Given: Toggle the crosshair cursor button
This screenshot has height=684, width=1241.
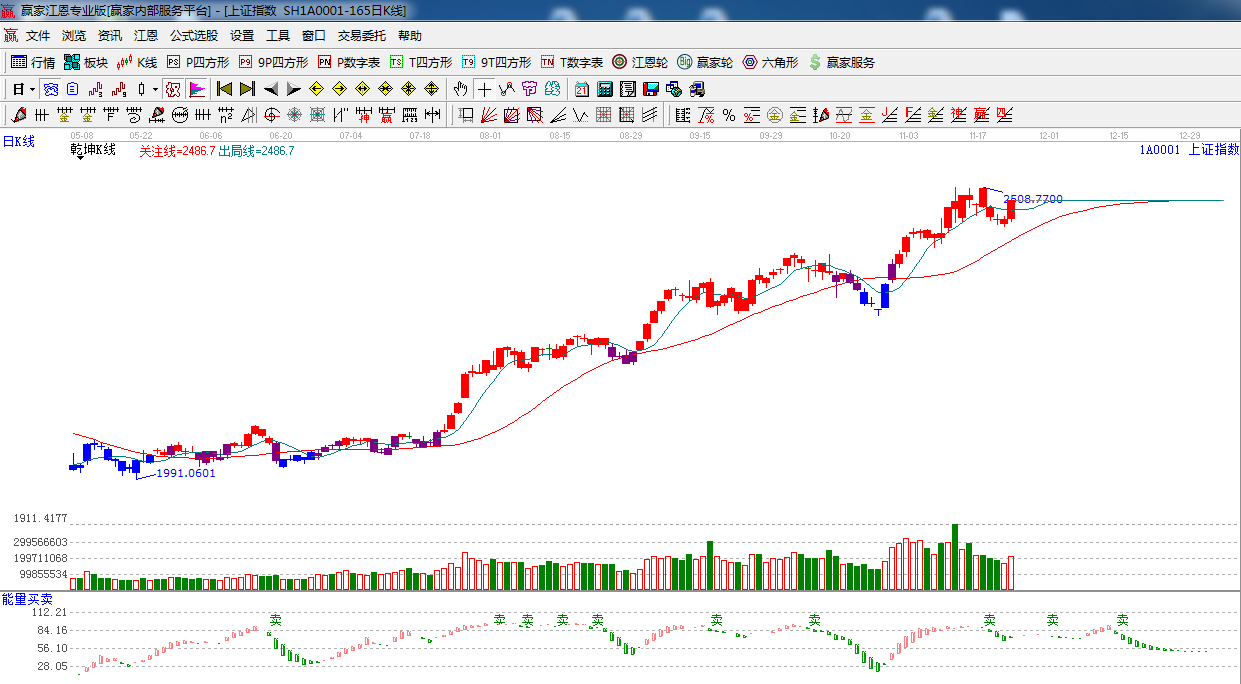Looking at the screenshot, I should click(484, 89).
